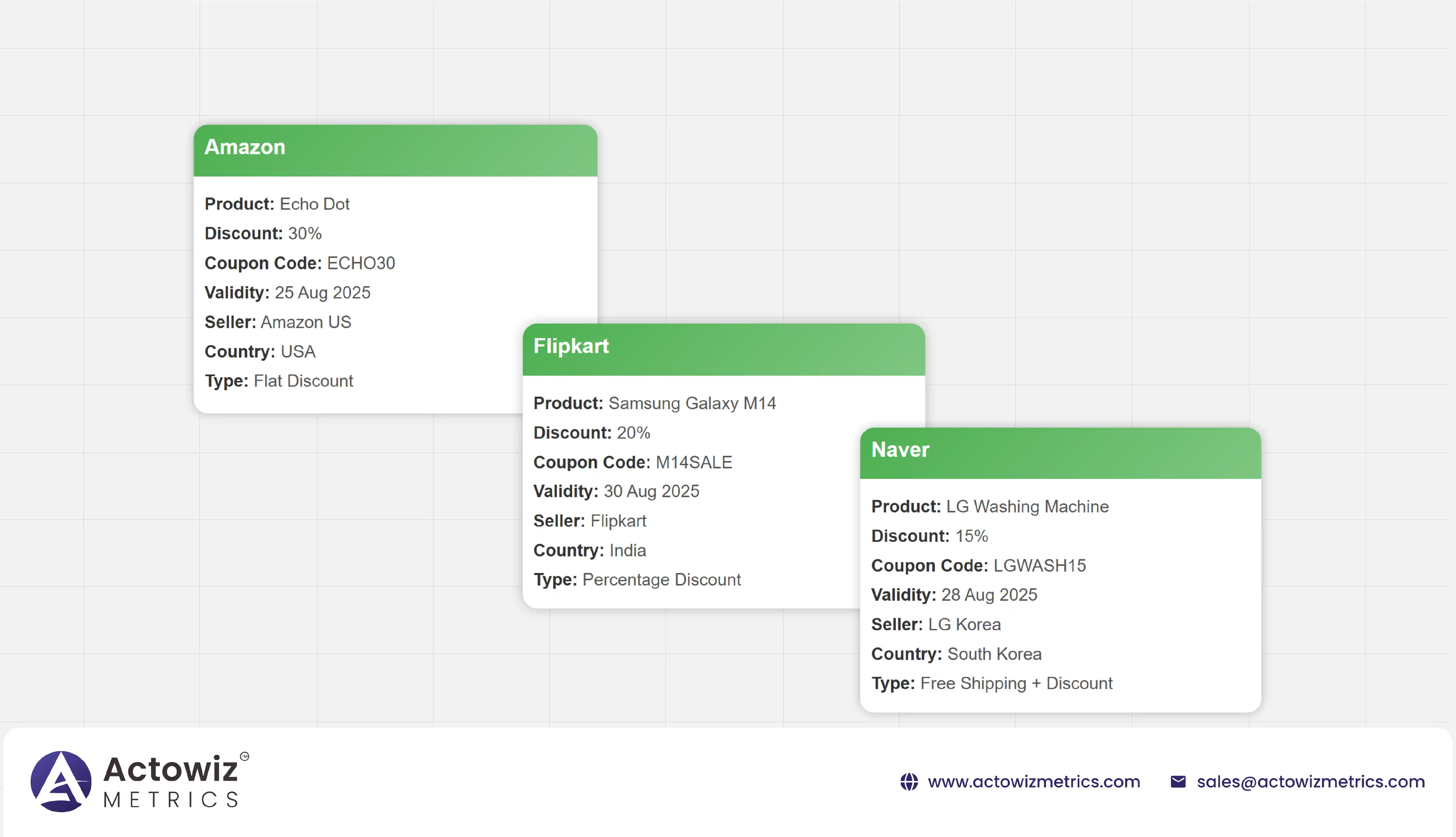Click the M14SALE coupon code

pyautogui.click(x=694, y=462)
